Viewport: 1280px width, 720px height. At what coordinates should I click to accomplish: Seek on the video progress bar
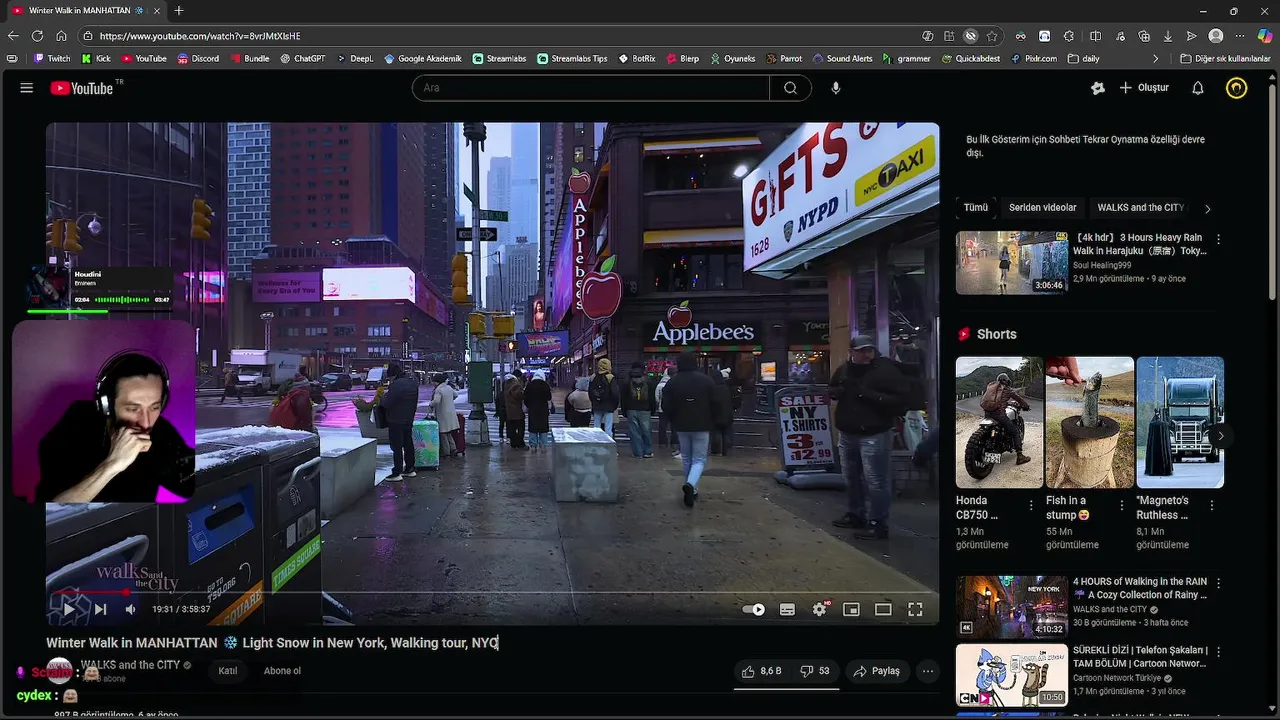492,592
